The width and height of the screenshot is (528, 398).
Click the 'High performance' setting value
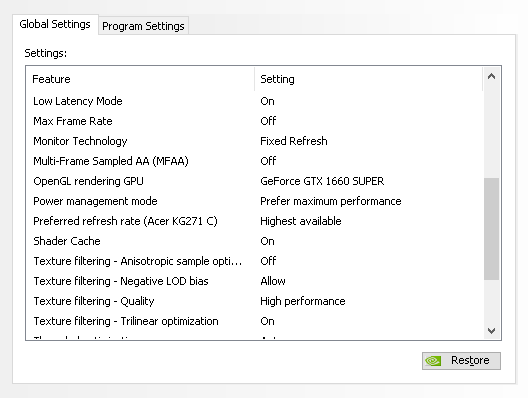pyautogui.click(x=303, y=301)
